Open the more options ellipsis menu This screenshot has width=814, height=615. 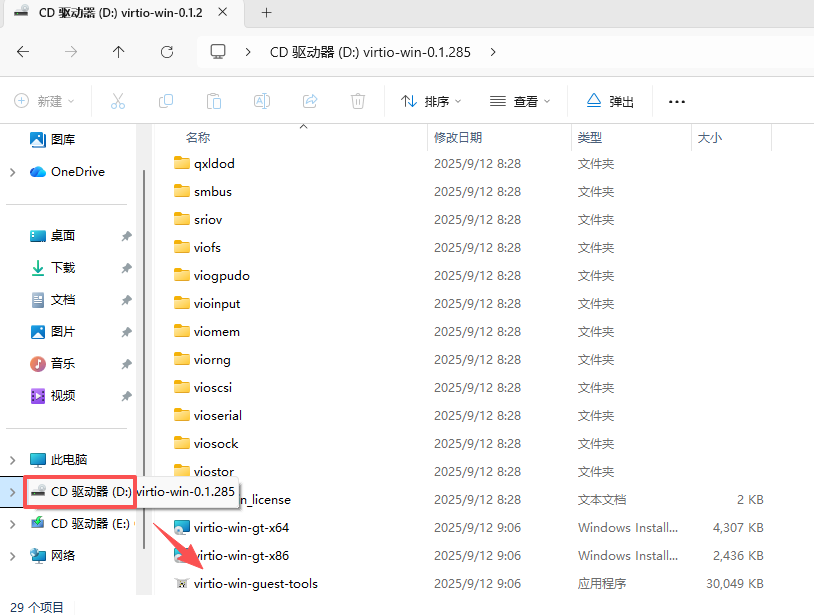677,101
